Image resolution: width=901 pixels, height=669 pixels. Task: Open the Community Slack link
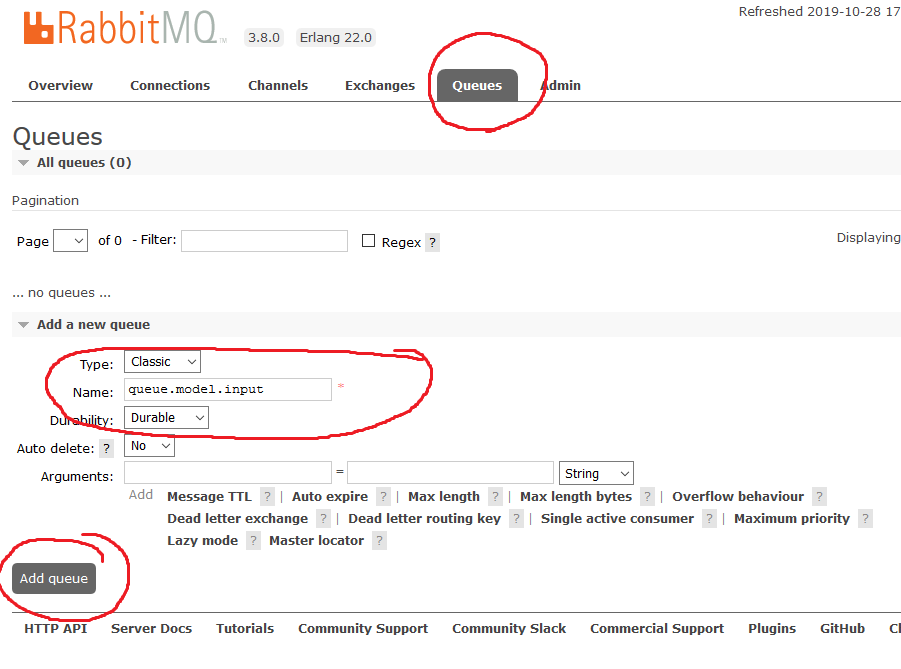click(509, 629)
